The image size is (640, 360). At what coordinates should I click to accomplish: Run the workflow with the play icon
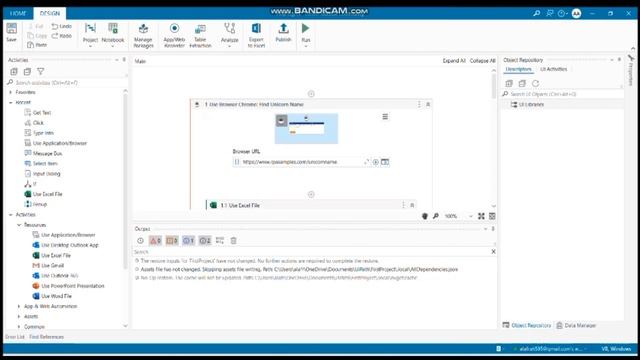coord(306,29)
